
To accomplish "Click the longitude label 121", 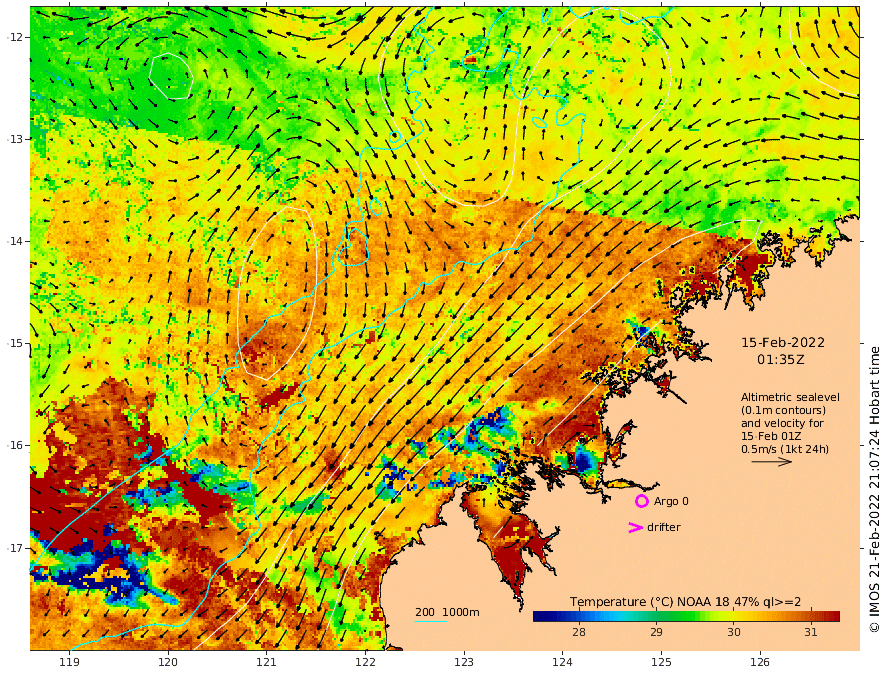I will [267, 662].
